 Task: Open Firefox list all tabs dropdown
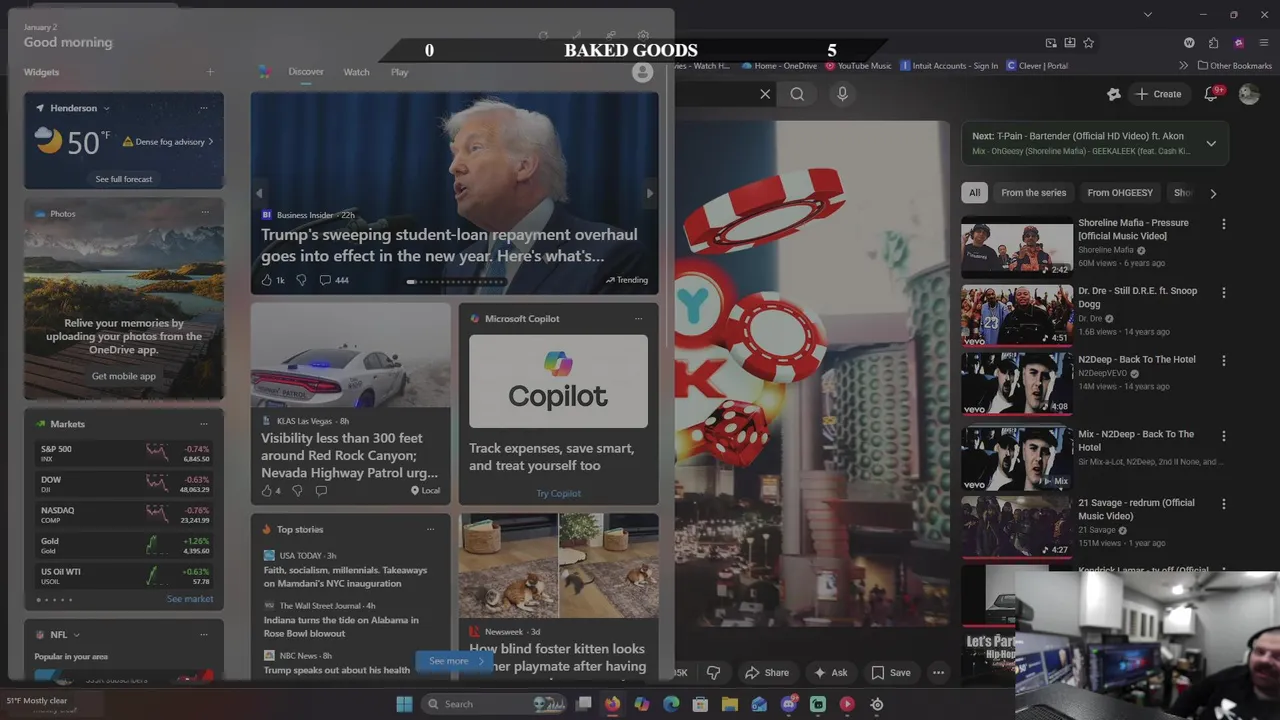[1148, 15]
